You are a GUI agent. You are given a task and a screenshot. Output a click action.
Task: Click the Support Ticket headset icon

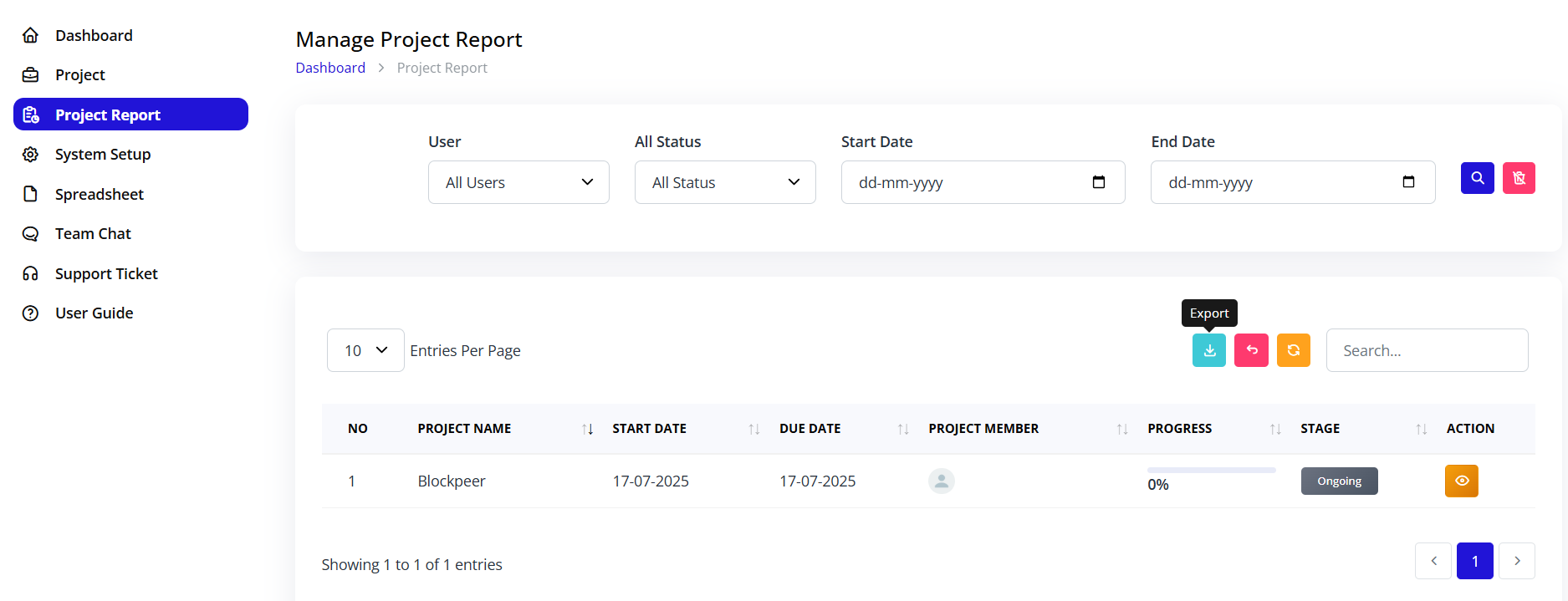click(x=31, y=273)
